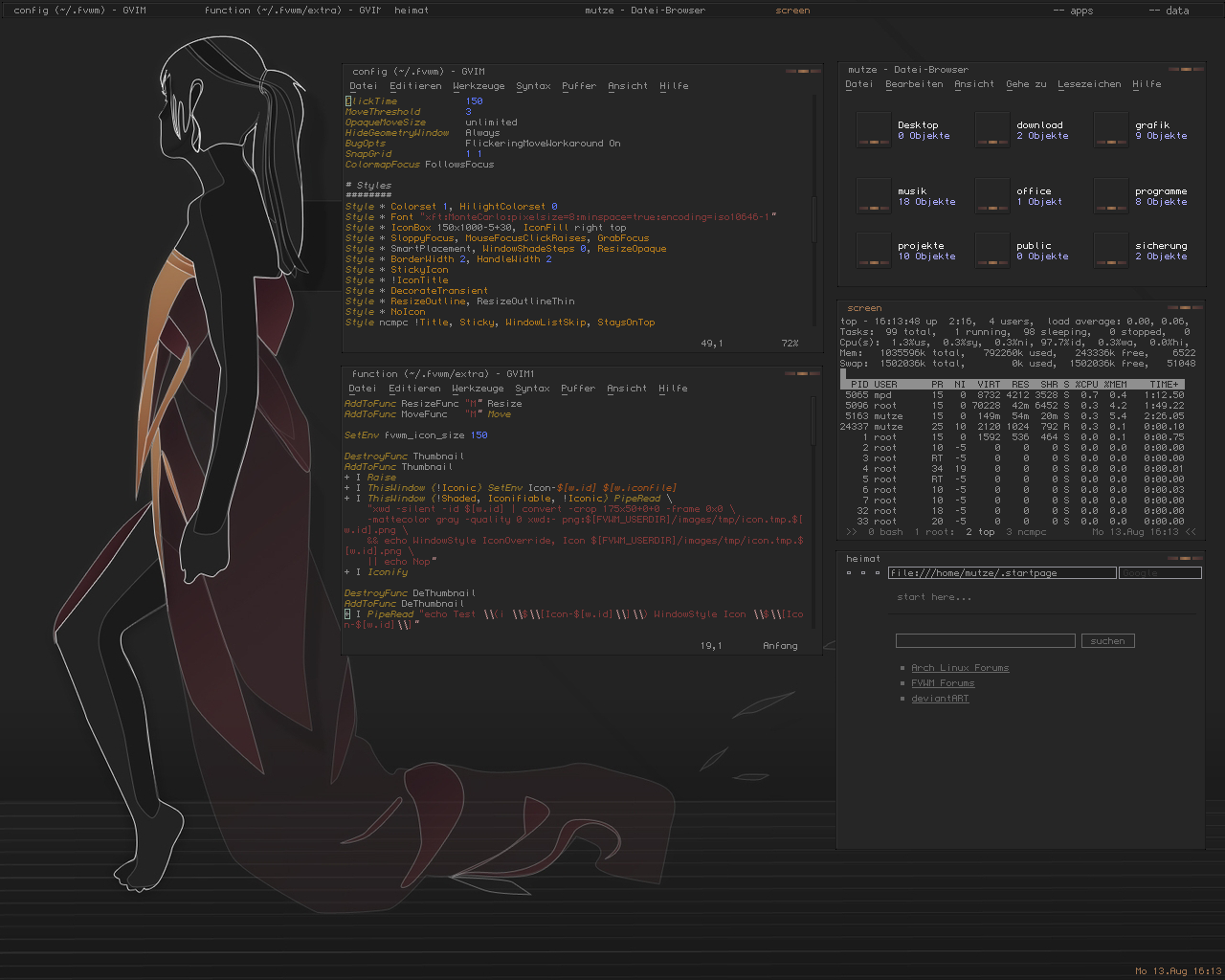The width and height of the screenshot is (1225, 980).
Task: Open Datei menu in Datei-Browser
Action: click(x=858, y=84)
